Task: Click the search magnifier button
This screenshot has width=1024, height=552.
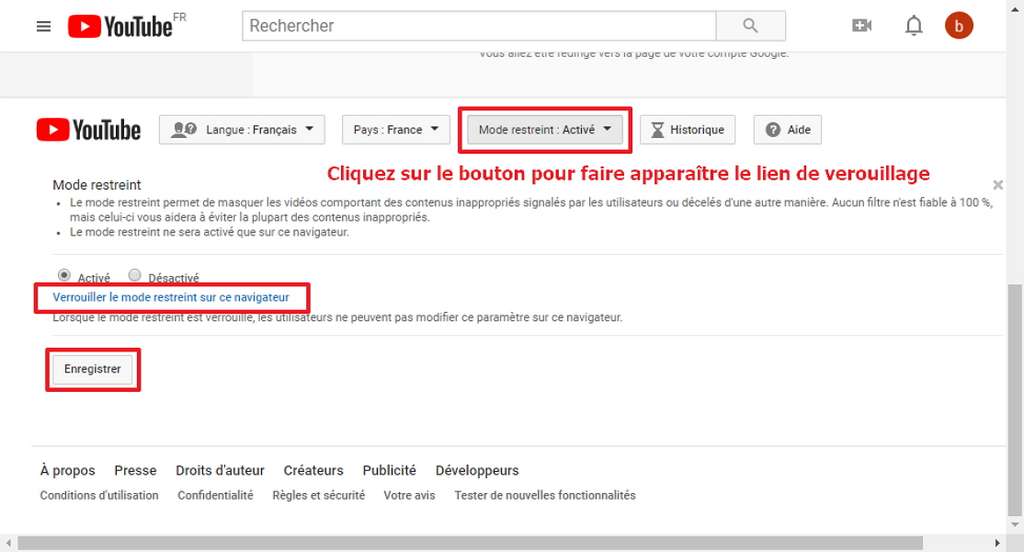Action: tap(750, 26)
